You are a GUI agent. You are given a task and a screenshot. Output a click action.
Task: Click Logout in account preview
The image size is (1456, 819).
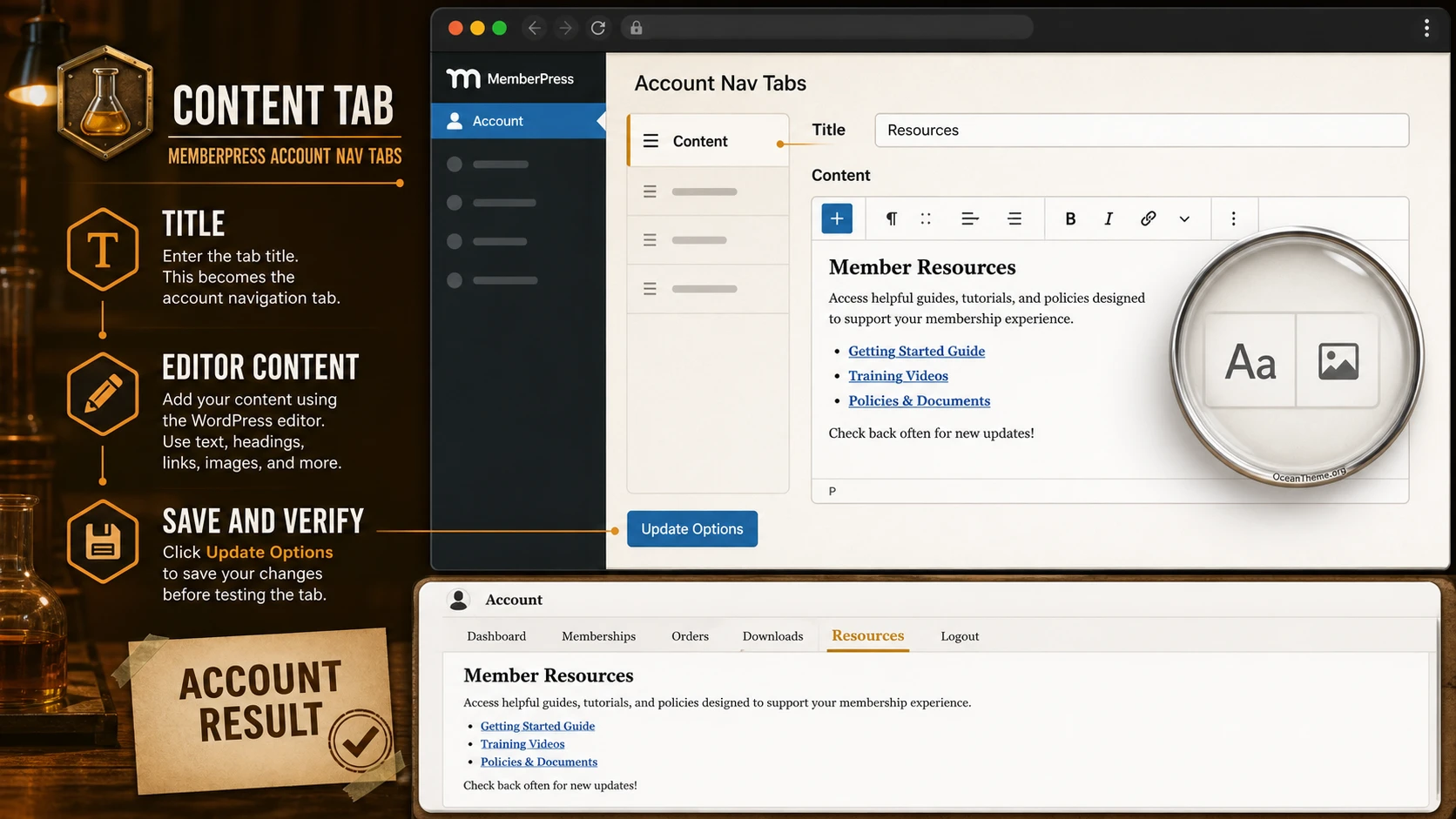960,636
